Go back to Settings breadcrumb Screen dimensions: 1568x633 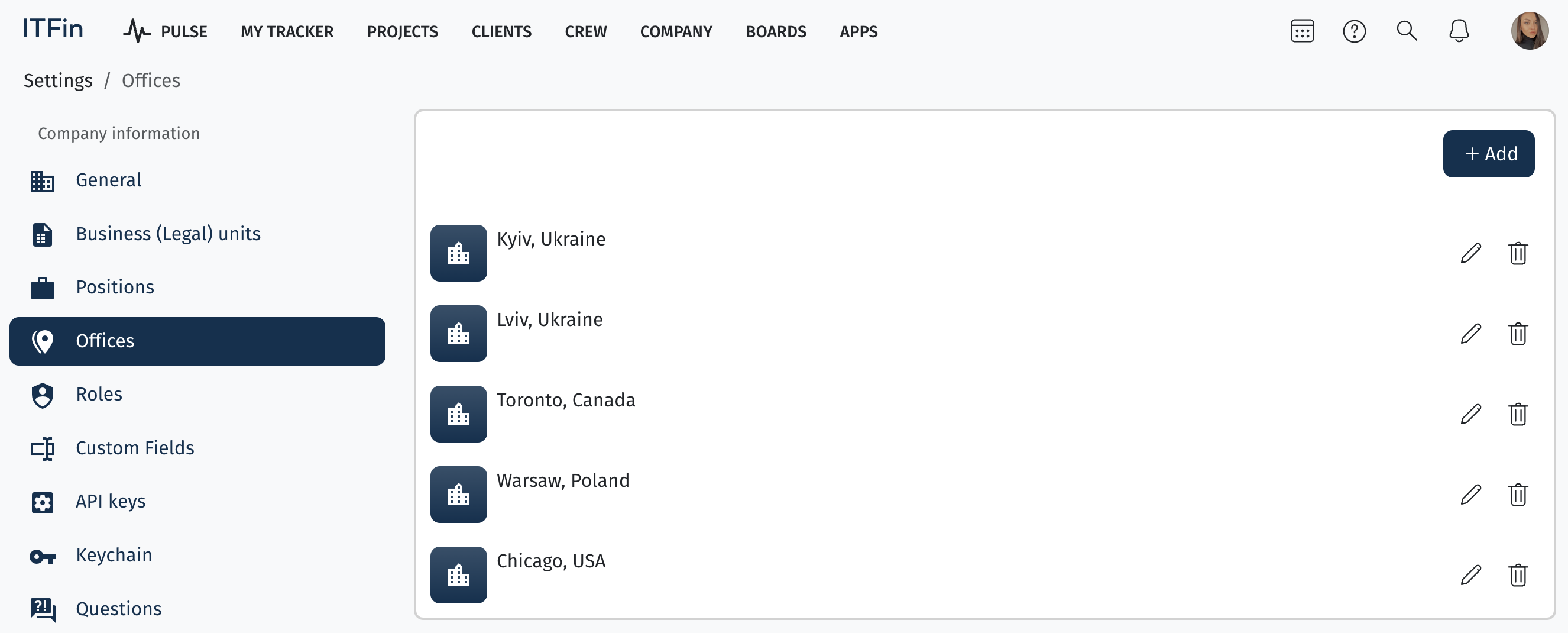[58, 80]
